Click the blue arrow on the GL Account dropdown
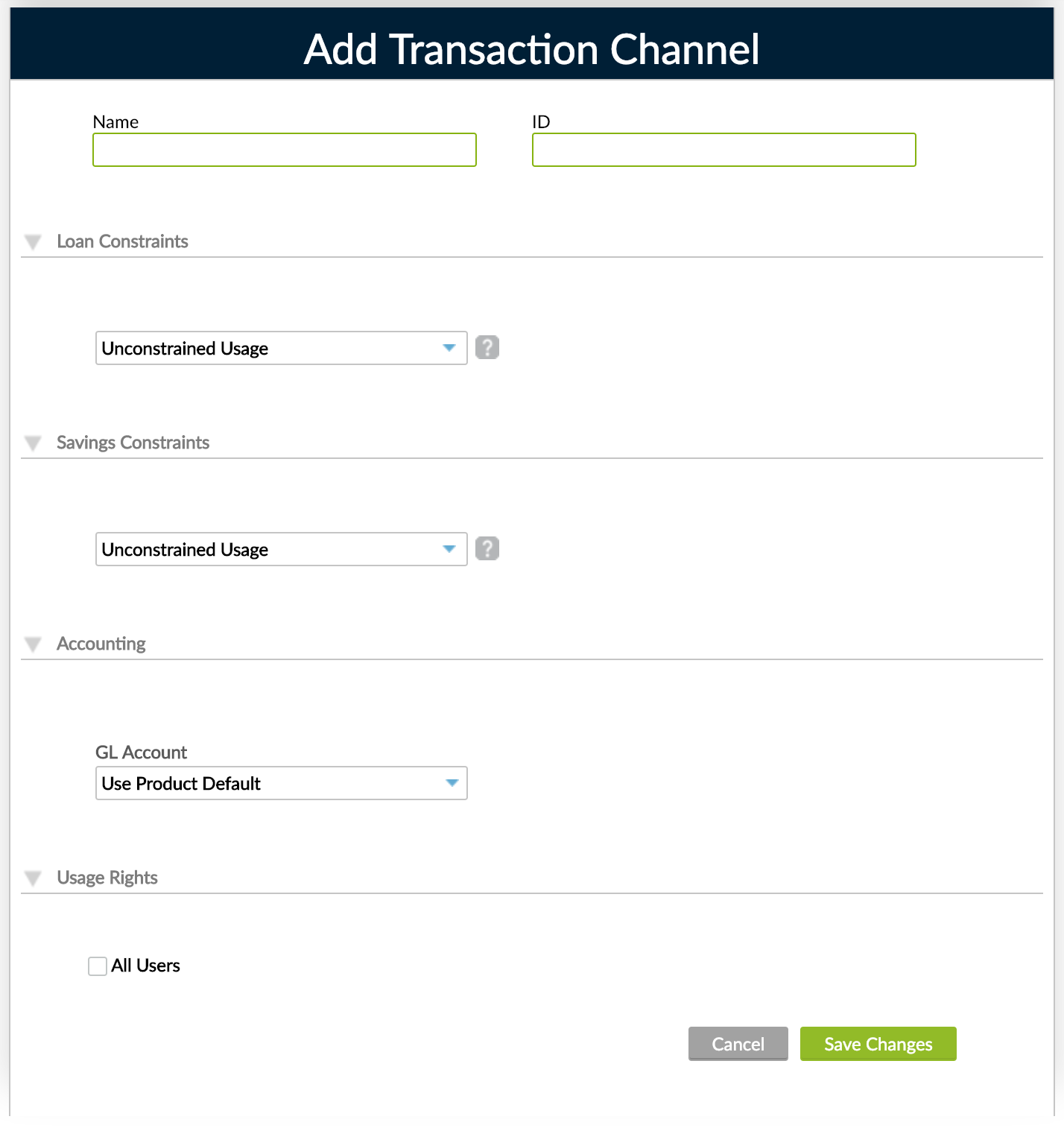1064x1131 pixels. point(452,783)
